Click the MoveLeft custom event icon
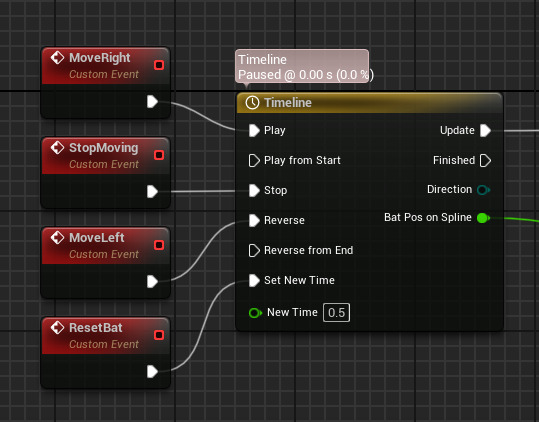This screenshot has height=422, width=539. (x=57, y=237)
